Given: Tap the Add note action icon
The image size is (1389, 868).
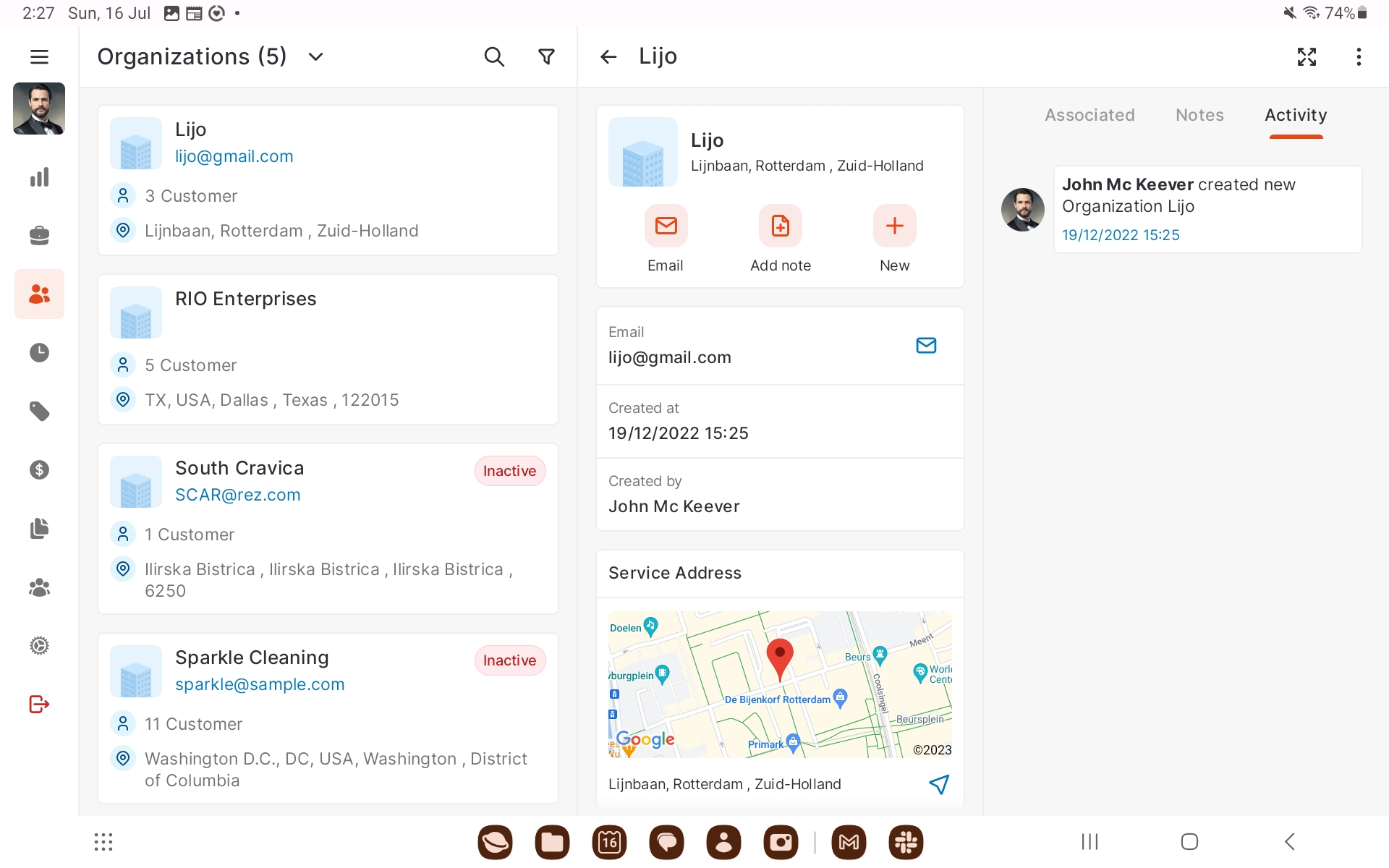Looking at the screenshot, I should click(780, 226).
